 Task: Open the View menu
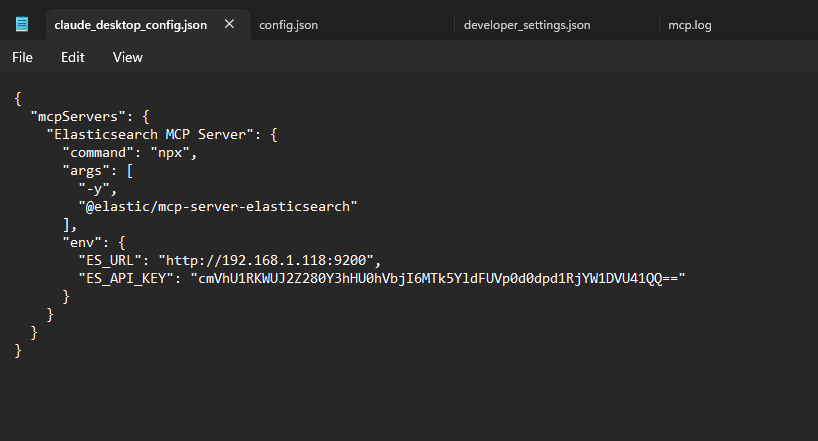click(128, 58)
